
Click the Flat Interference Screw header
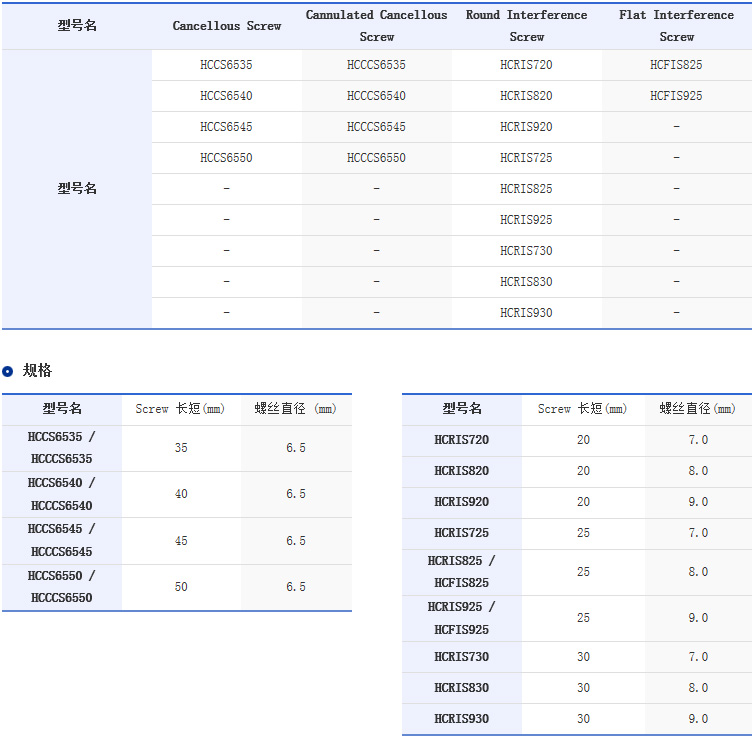(x=677, y=26)
